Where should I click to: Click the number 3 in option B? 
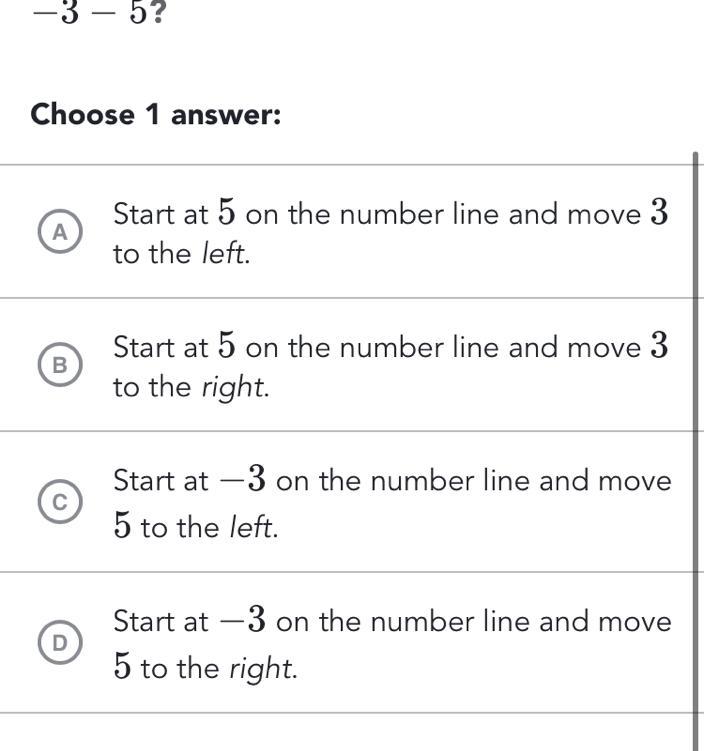pyautogui.click(x=658, y=347)
